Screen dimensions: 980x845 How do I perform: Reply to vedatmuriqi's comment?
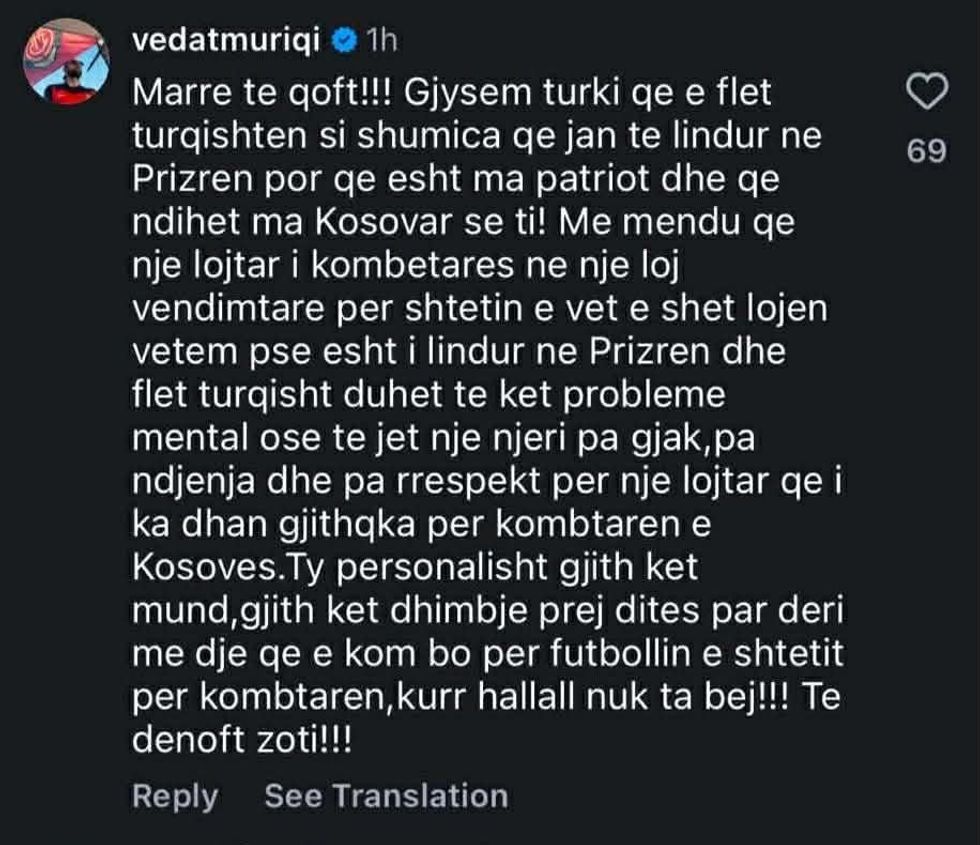pos(175,796)
